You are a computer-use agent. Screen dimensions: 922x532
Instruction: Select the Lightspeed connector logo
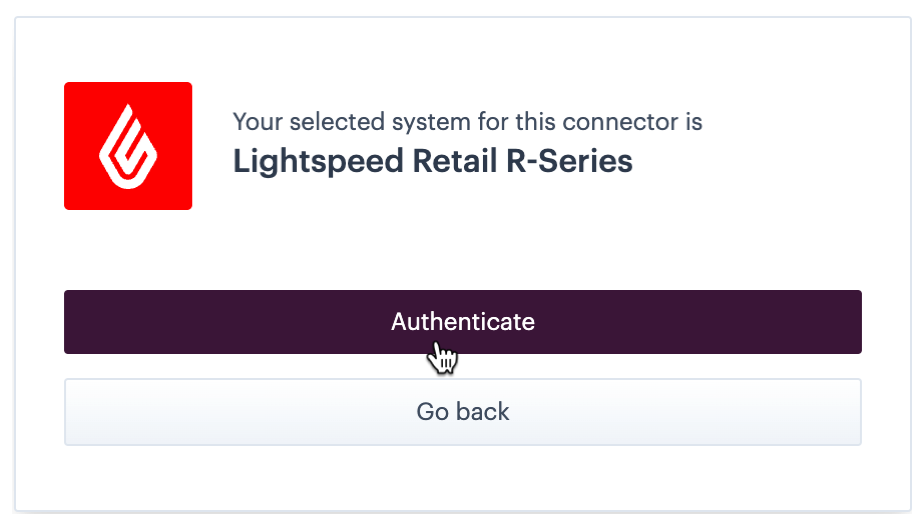click(x=128, y=146)
